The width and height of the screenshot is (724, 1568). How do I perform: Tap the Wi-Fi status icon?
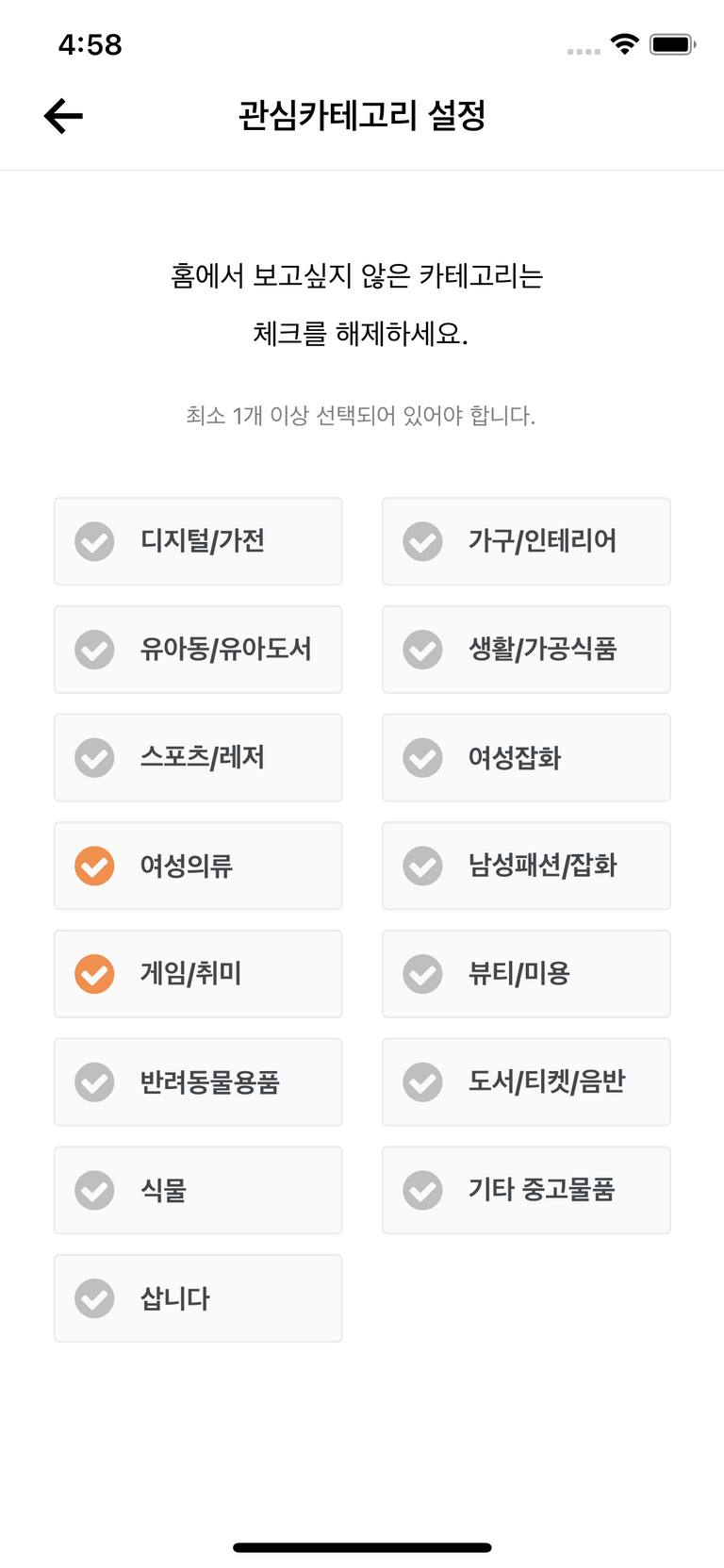(624, 43)
